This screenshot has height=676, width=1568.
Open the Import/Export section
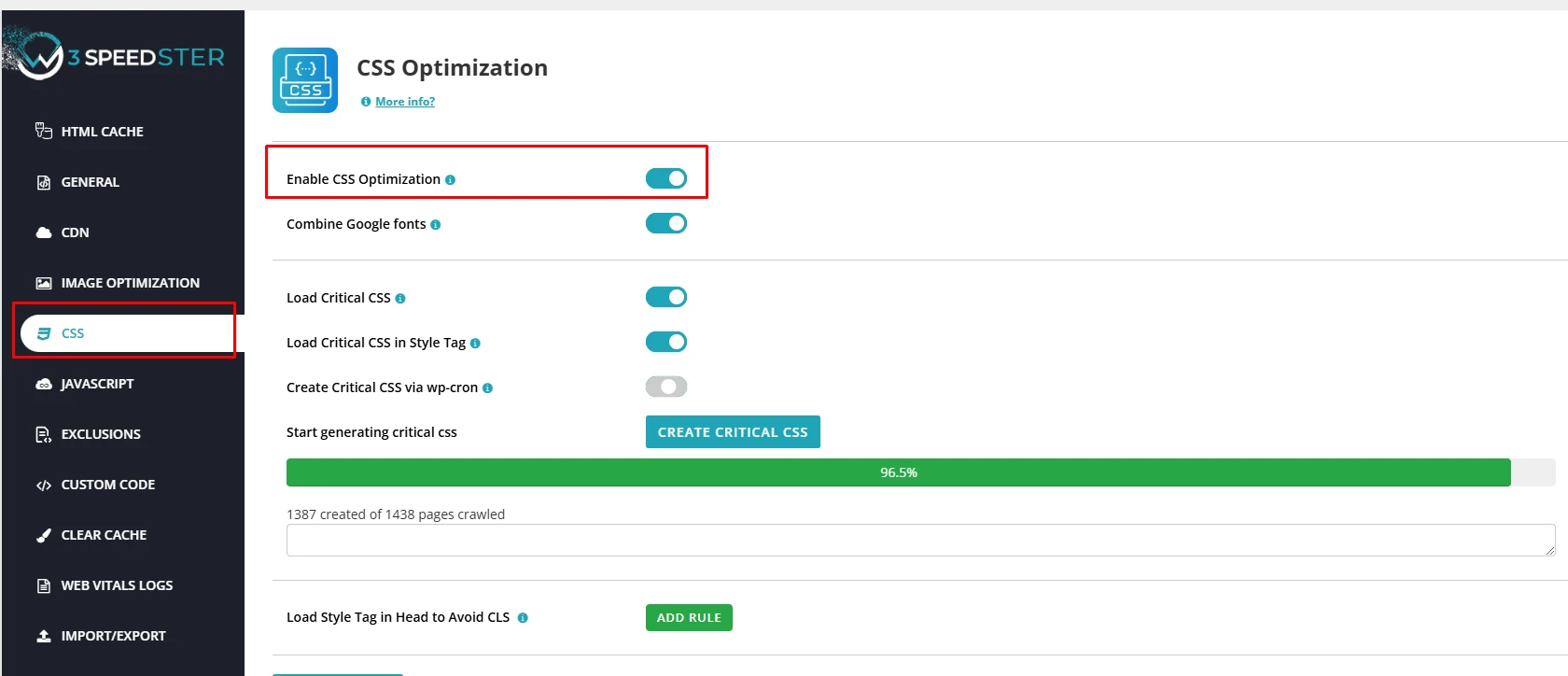[113, 636]
